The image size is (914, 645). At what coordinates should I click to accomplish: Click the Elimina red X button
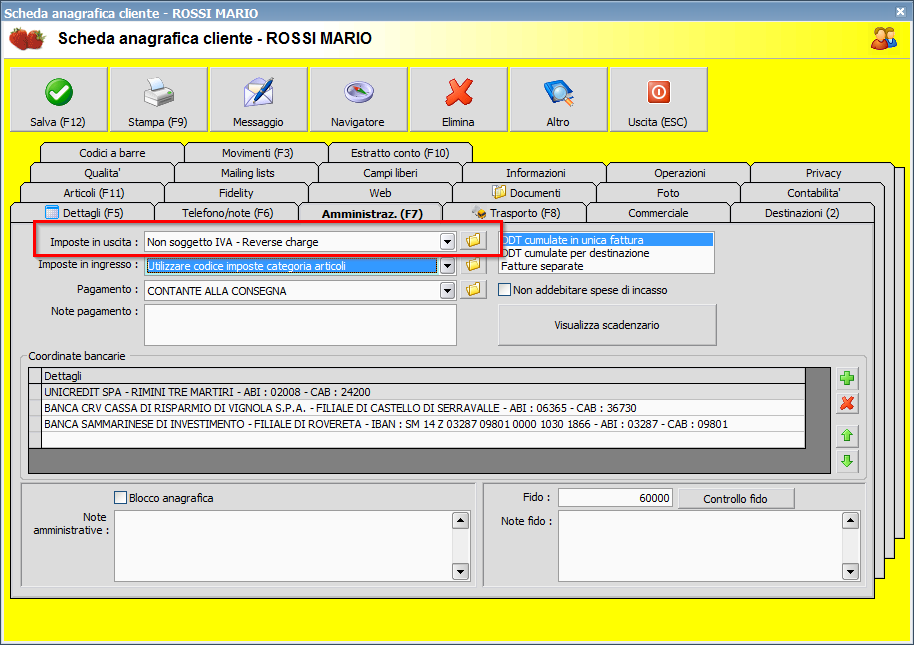pyautogui.click(x=459, y=100)
